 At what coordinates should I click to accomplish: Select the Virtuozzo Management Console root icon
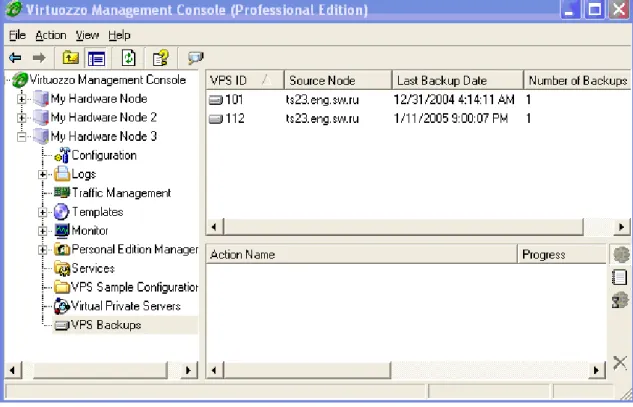click(20, 80)
